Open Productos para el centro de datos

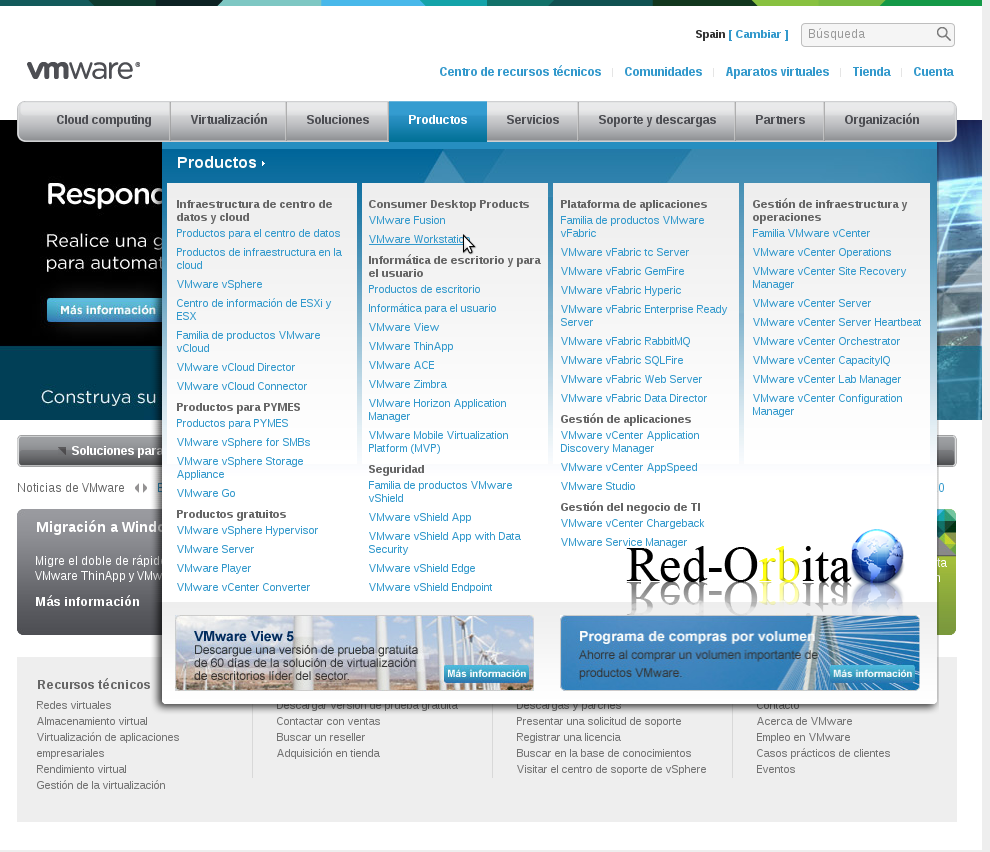pos(258,233)
